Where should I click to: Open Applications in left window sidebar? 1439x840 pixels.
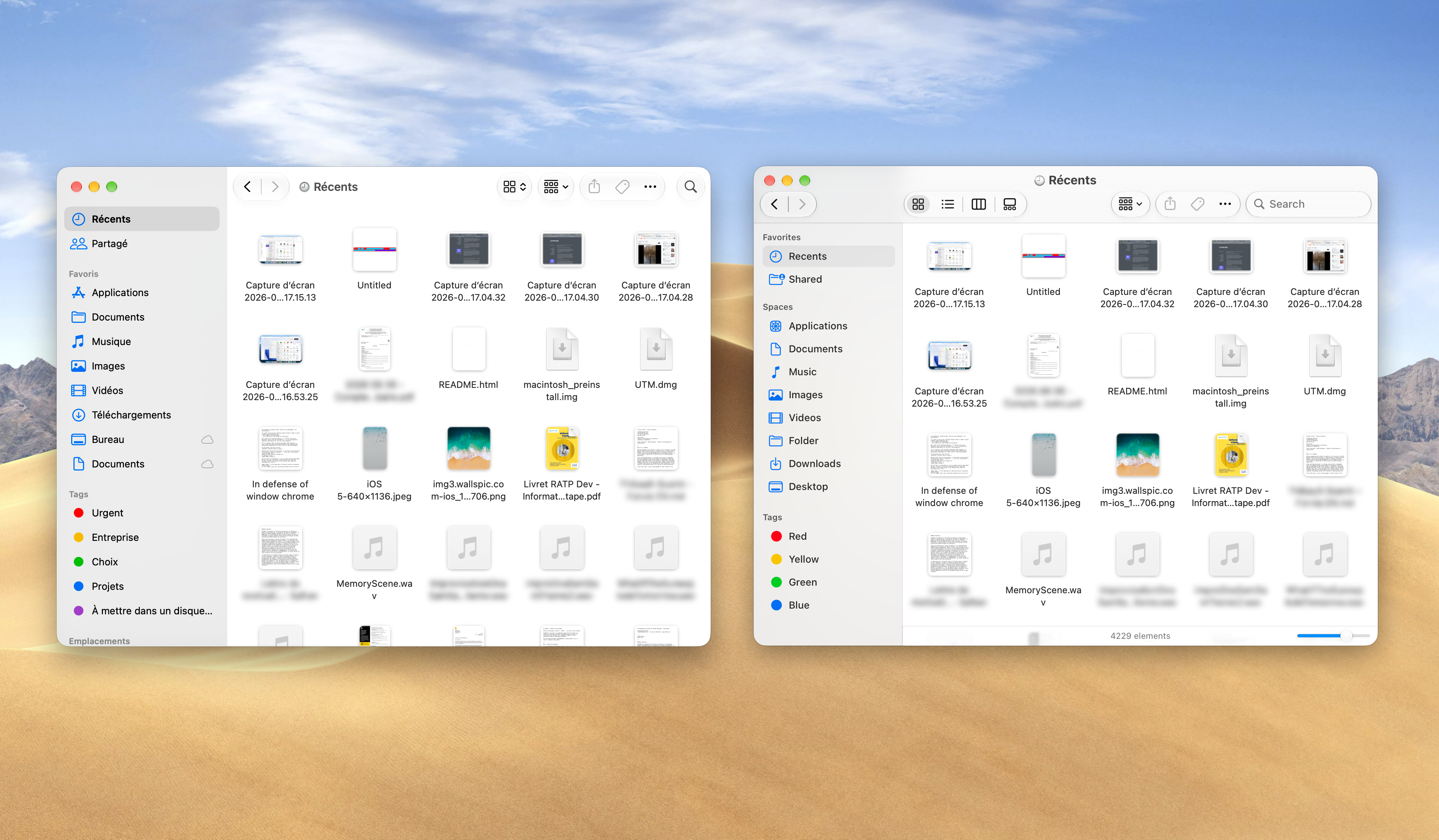point(142,292)
